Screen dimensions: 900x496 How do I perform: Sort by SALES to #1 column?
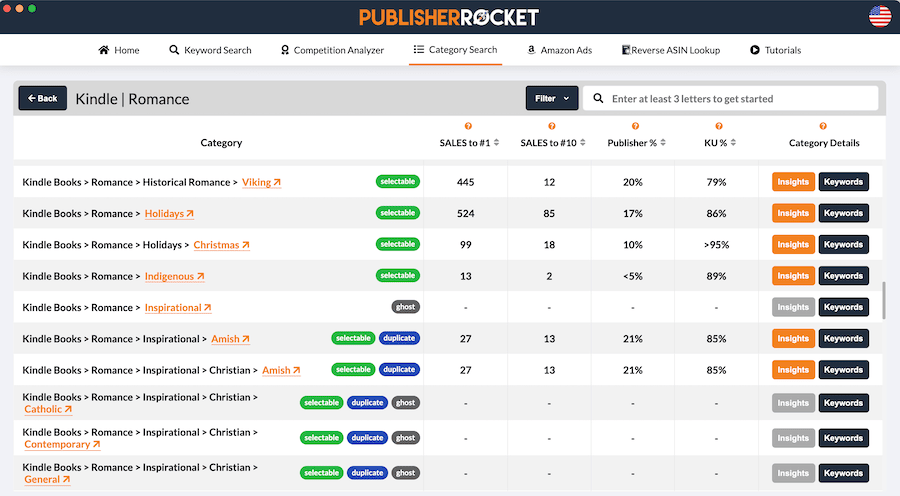(496, 142)
